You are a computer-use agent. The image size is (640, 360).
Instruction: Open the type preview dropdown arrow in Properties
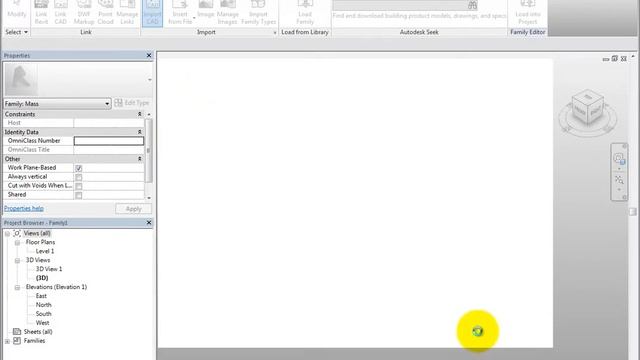click(x=149, y=80)
